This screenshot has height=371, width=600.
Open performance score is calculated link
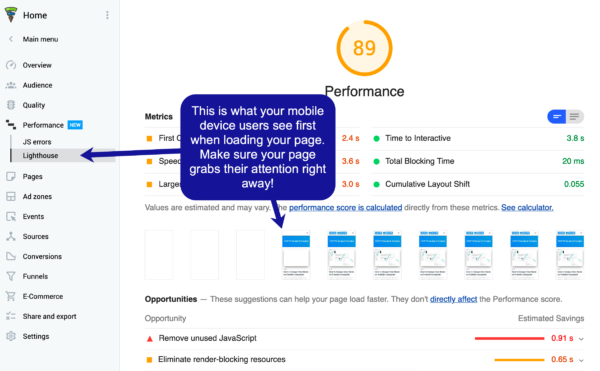345,207
